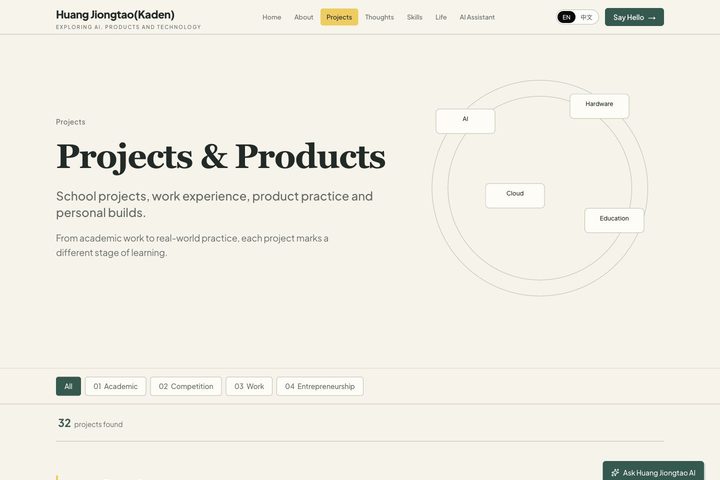Open the Ask Huang Jiongtao AI chat
The image size is (720, 480).
653,471
